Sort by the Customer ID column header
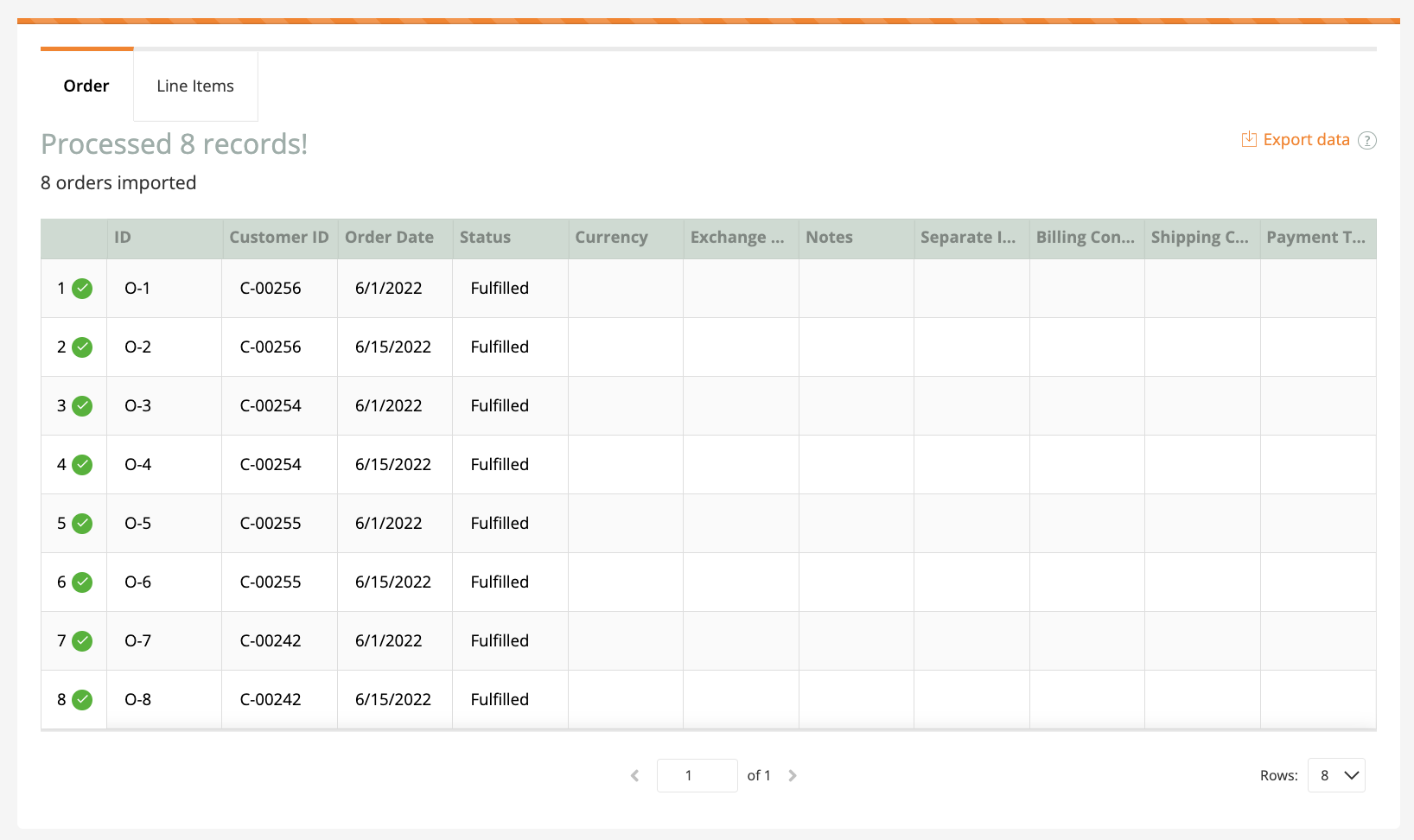The image size is (1414, 840). coord(279,238)
